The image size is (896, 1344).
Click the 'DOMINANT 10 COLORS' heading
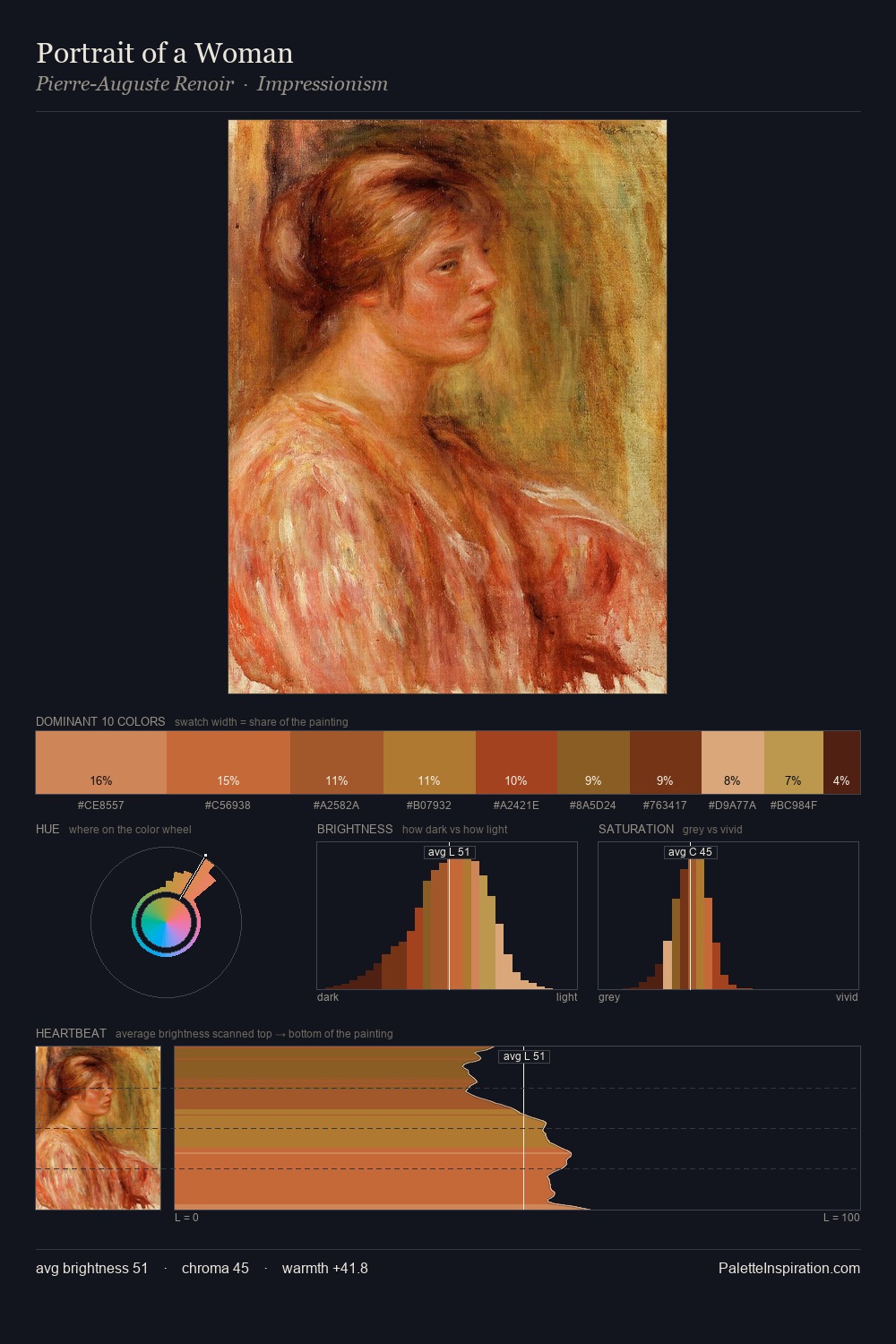pos(100,721)
